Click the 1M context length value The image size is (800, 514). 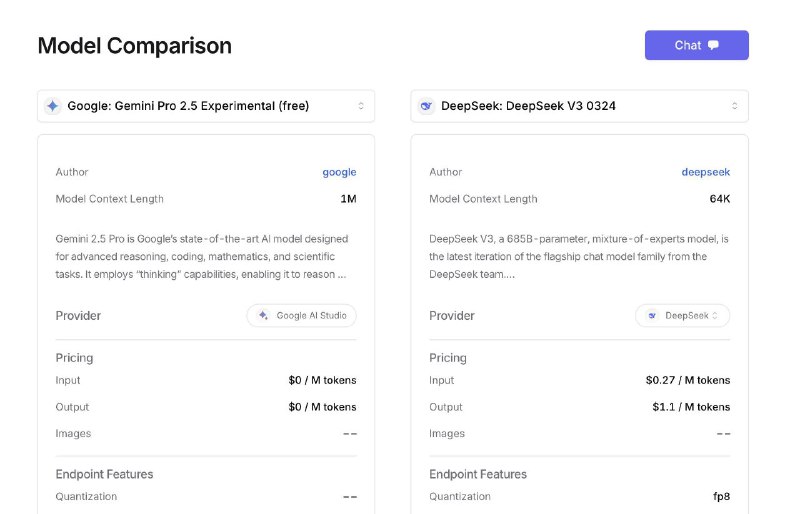(x=348, y=199)
